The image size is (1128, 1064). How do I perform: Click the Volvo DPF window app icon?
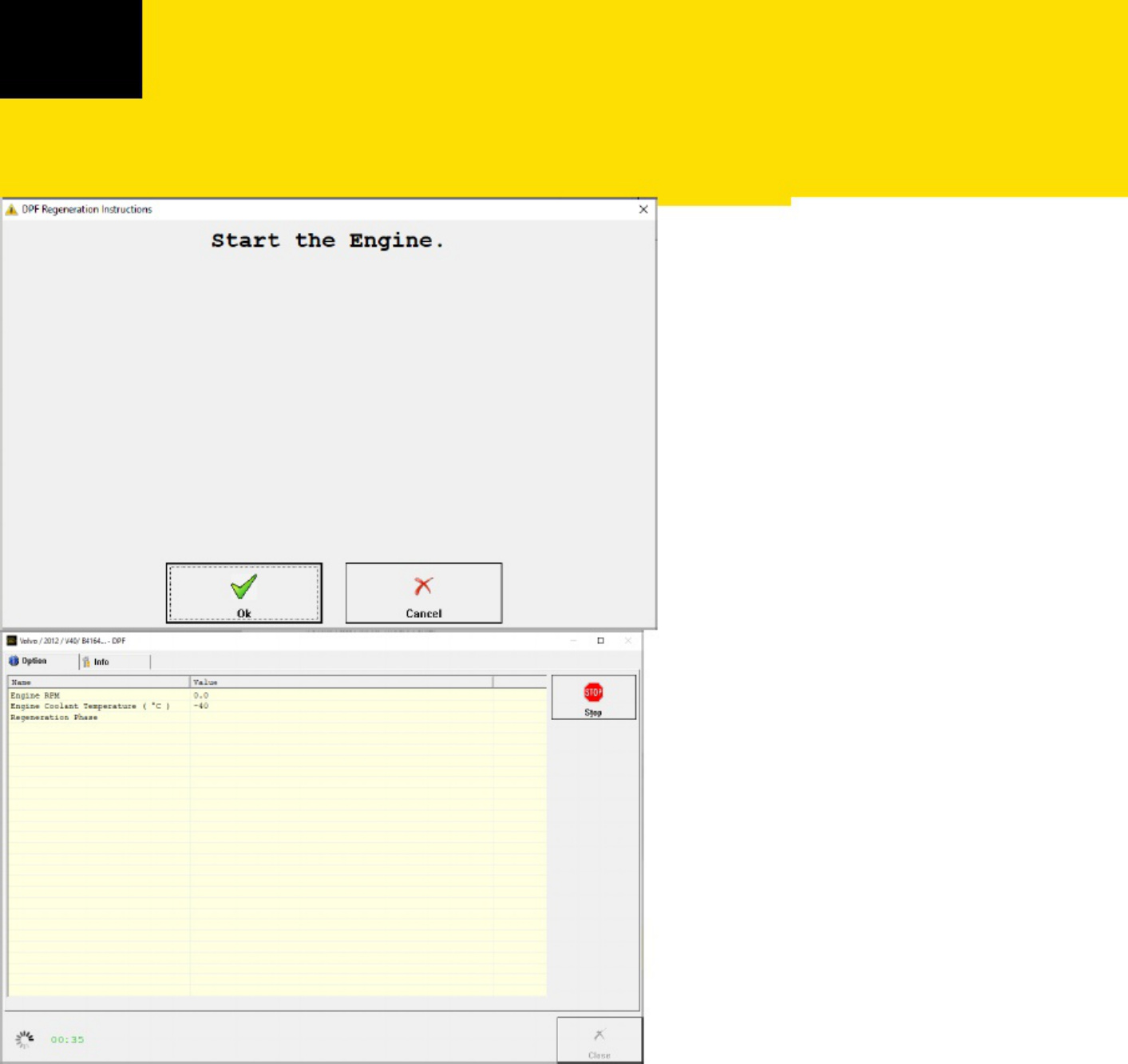11,640
